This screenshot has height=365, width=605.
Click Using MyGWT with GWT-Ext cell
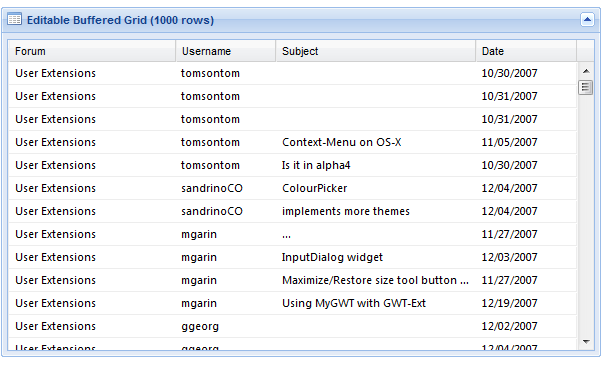pyautogui.click(x=375, y=303)
